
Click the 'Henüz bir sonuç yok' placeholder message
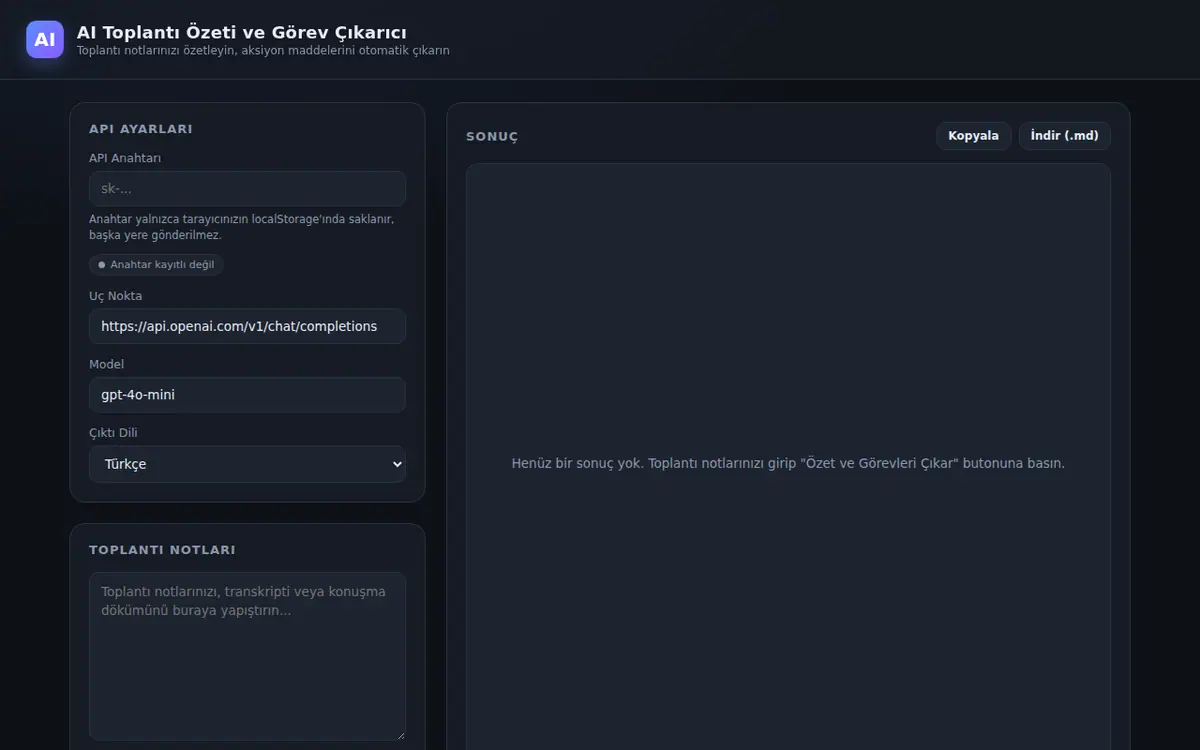(788, 464)
